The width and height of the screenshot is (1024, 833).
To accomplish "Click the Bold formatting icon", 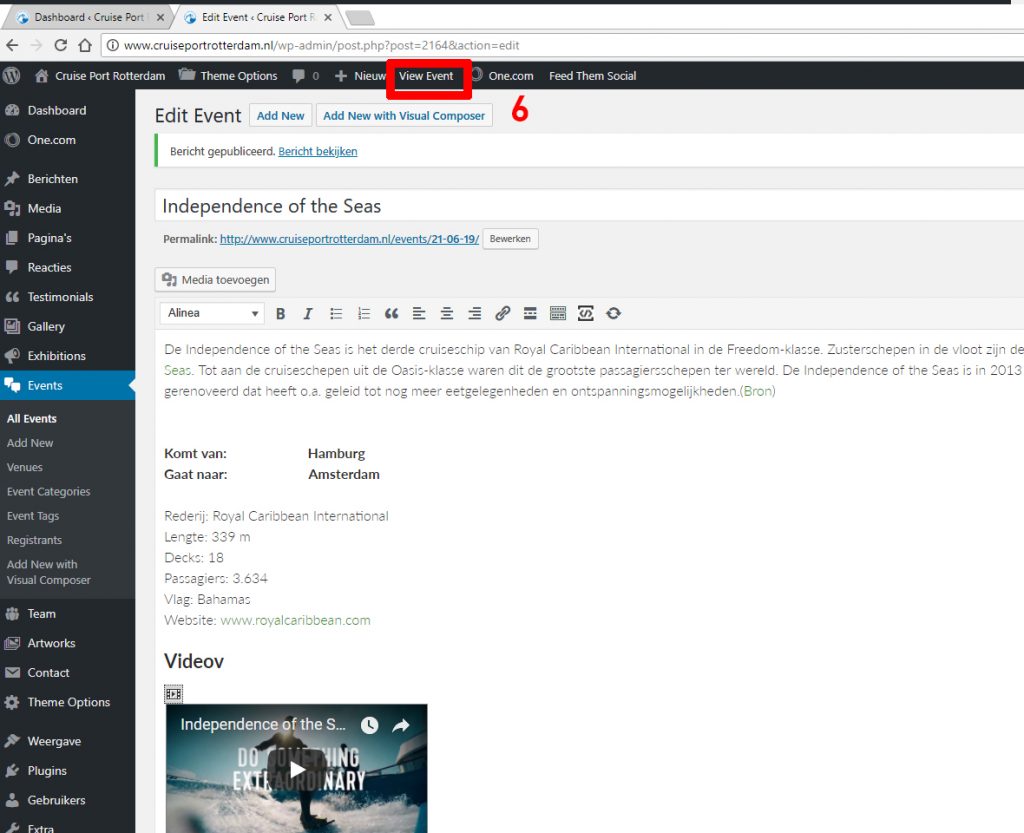I will 280,313.
